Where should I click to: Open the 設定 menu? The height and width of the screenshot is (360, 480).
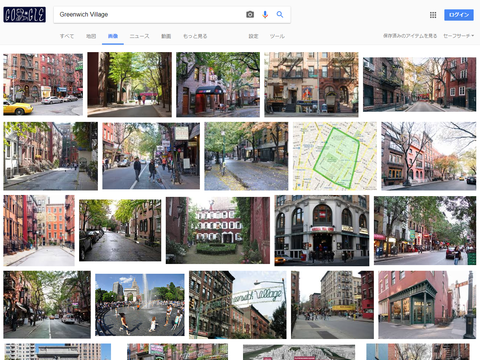(x=253, y=36)
